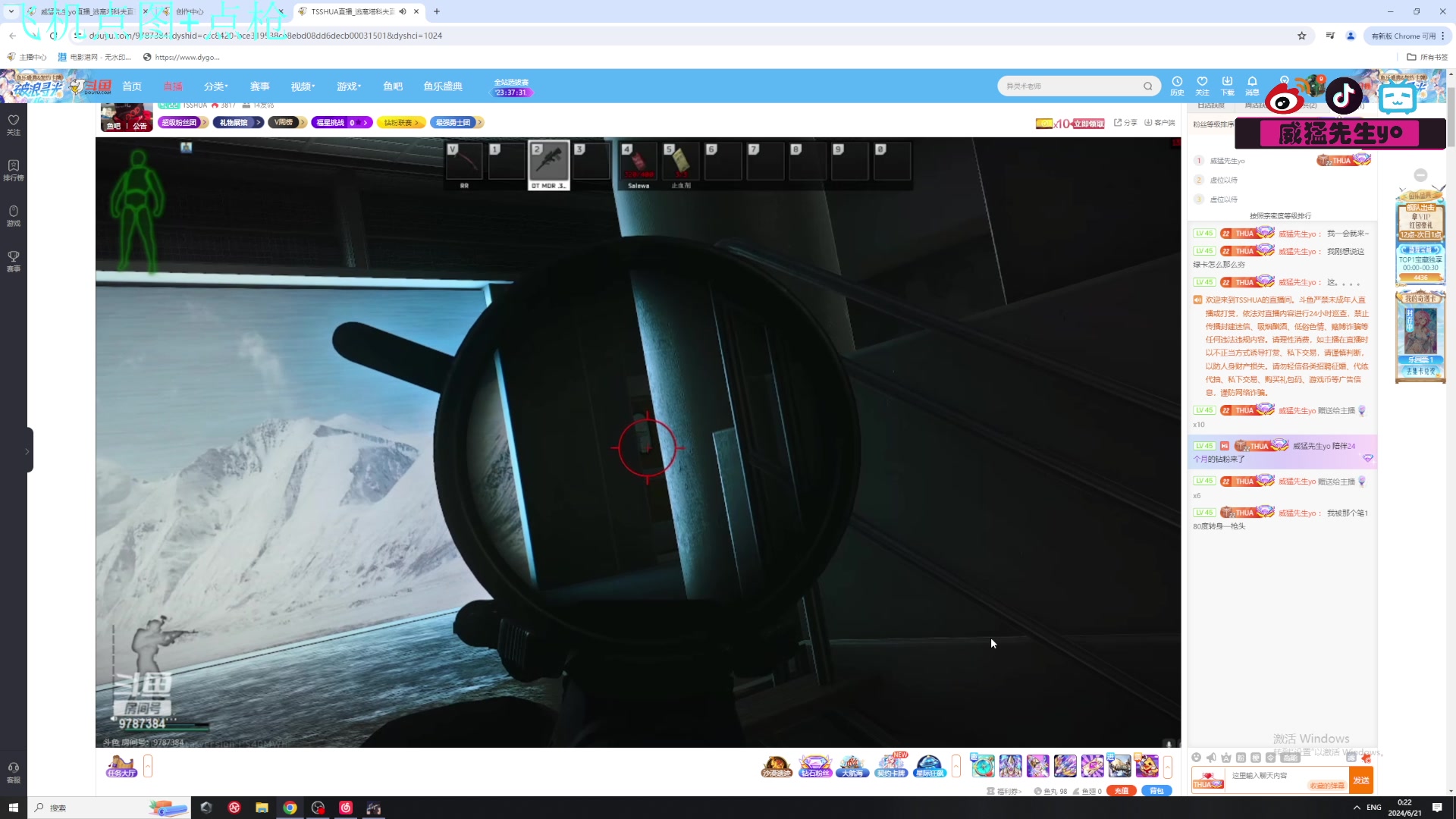The width and height of the screenshot is (1456, 819).
Task: Click the 关注 heart icon in header
Action: pos(1202,85)
